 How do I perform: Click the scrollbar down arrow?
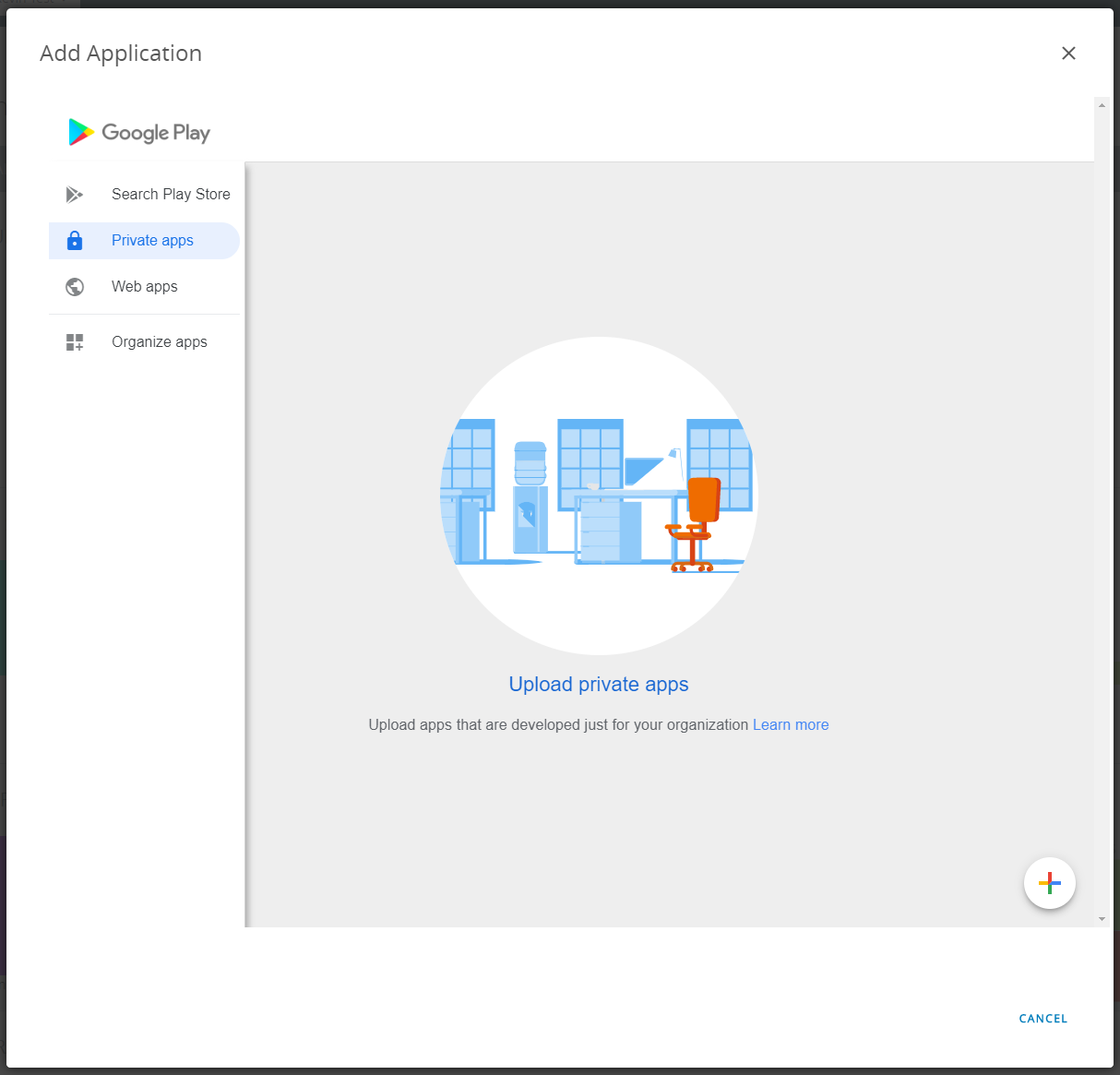[x=1102, y=919]
